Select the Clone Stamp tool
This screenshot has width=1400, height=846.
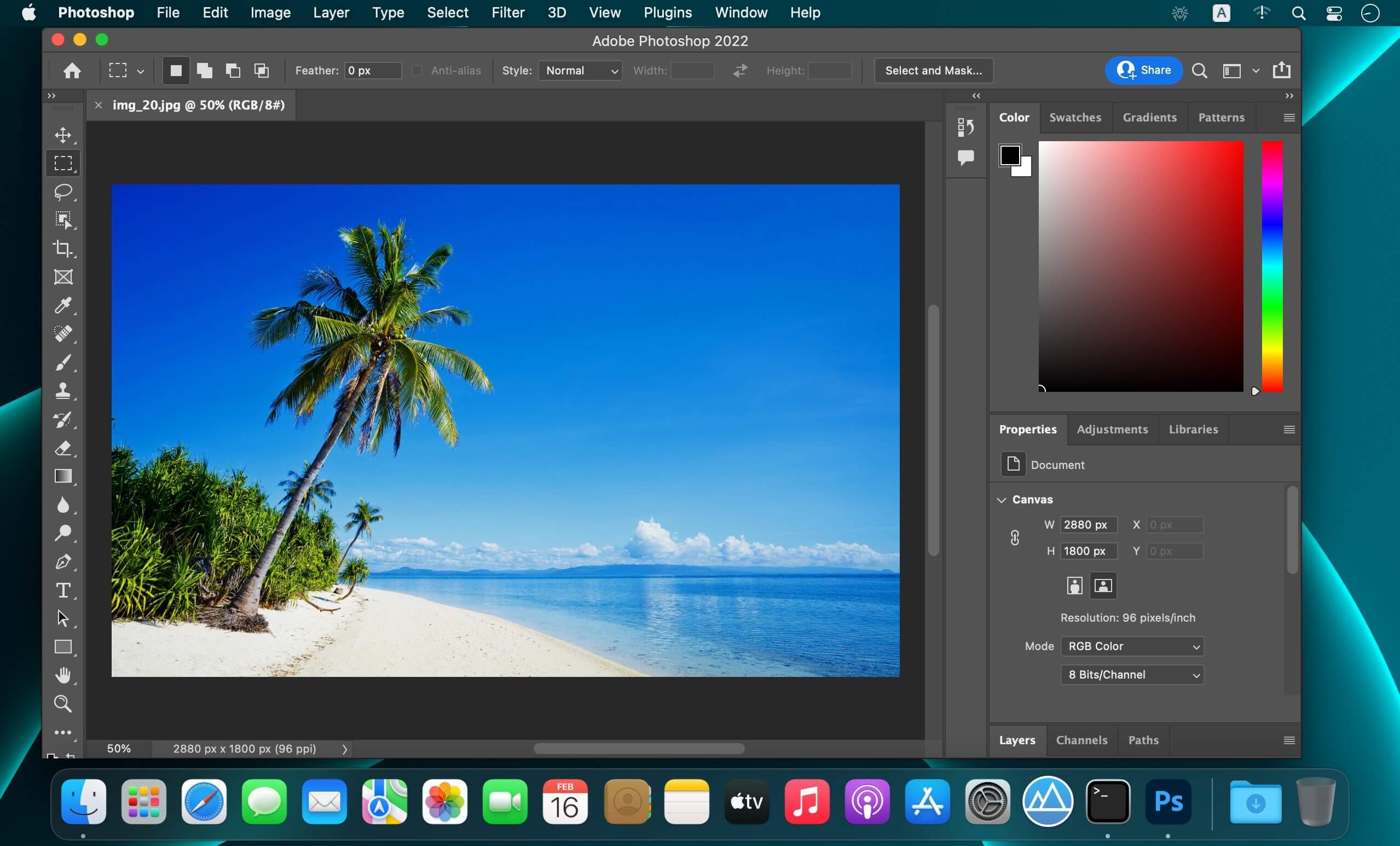click(62, 390)
